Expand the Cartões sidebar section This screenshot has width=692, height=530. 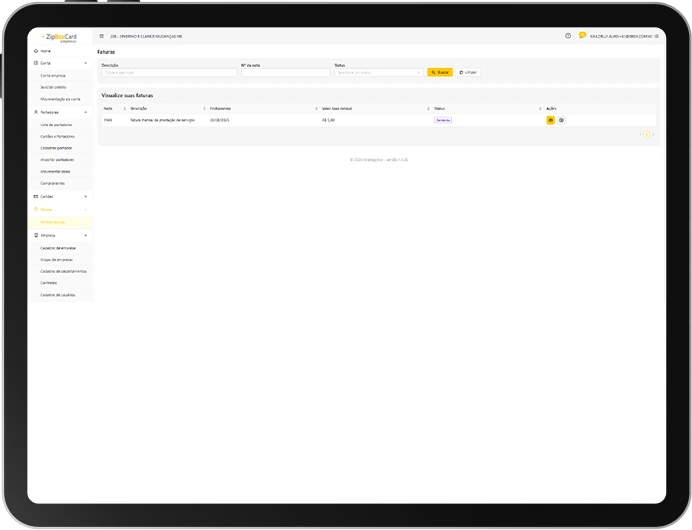pos(86,197)
